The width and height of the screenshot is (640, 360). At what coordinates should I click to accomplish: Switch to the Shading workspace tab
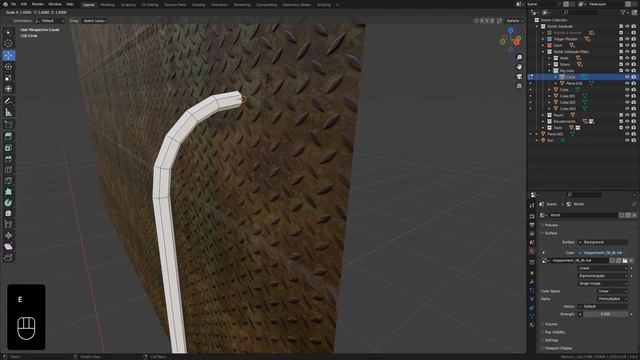tap(199, 5)
